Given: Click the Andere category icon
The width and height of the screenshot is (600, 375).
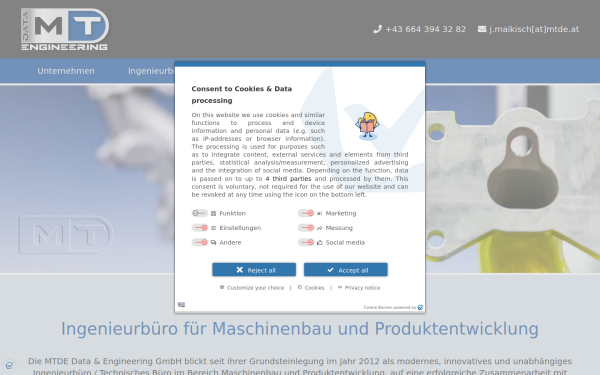Looking at the screenshot, I should tap(214, 243).
